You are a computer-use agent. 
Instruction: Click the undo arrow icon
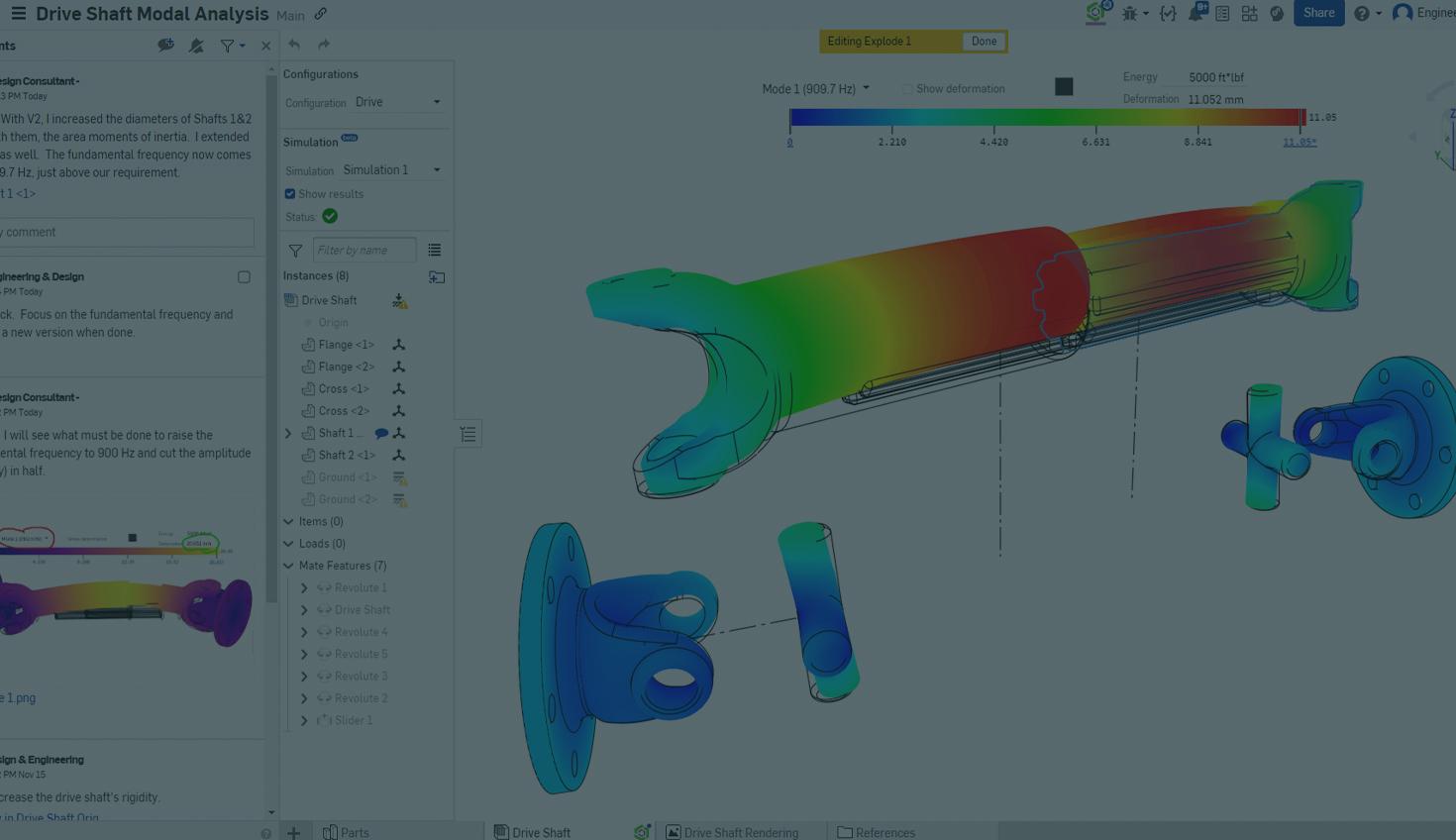[x=294, y=45]
